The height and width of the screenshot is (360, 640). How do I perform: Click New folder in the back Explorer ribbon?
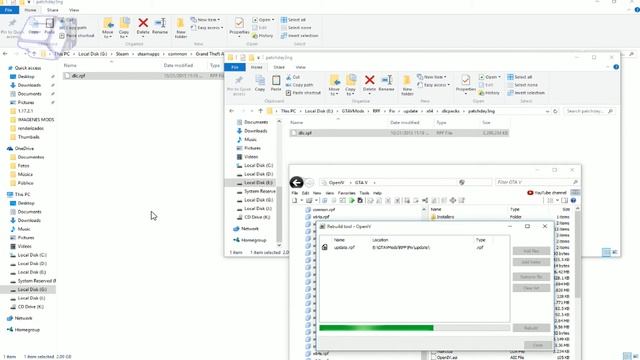click(180, 27)
